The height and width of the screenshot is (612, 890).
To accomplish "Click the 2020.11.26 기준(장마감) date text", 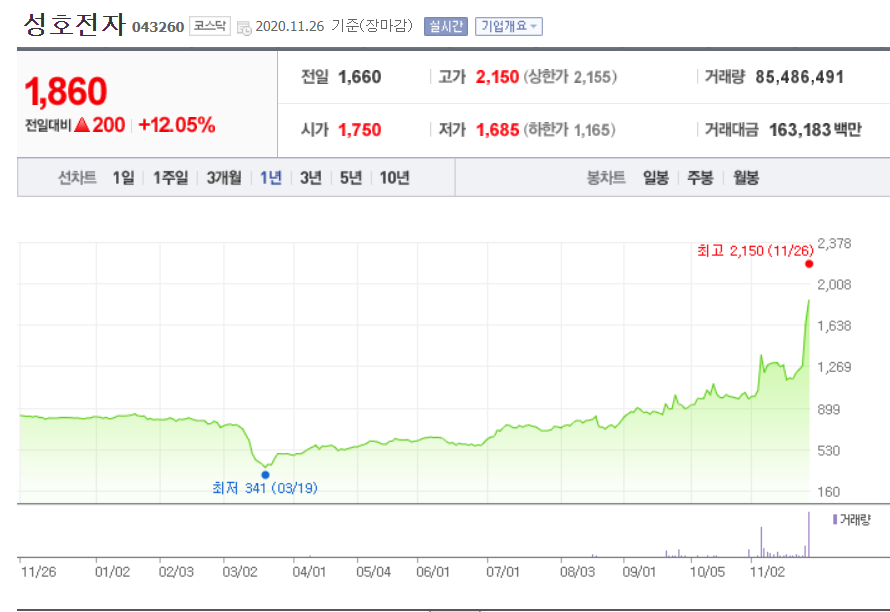I will pos(334,26).
